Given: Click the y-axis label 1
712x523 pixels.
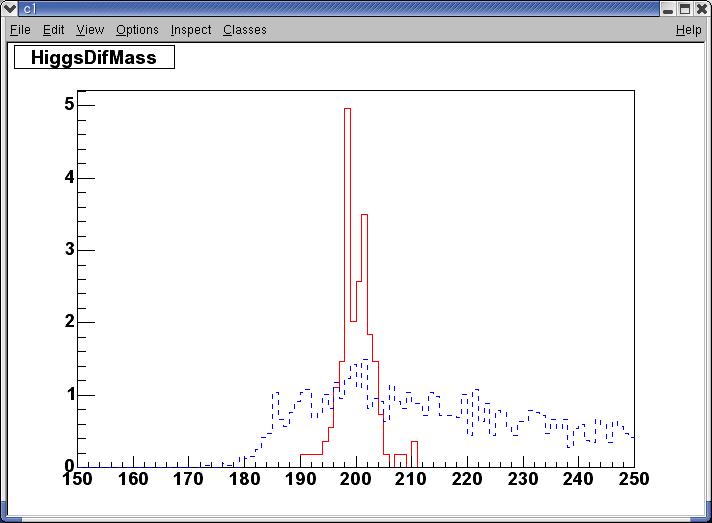Looking at the screenshot, I should (x=70, y=395).
